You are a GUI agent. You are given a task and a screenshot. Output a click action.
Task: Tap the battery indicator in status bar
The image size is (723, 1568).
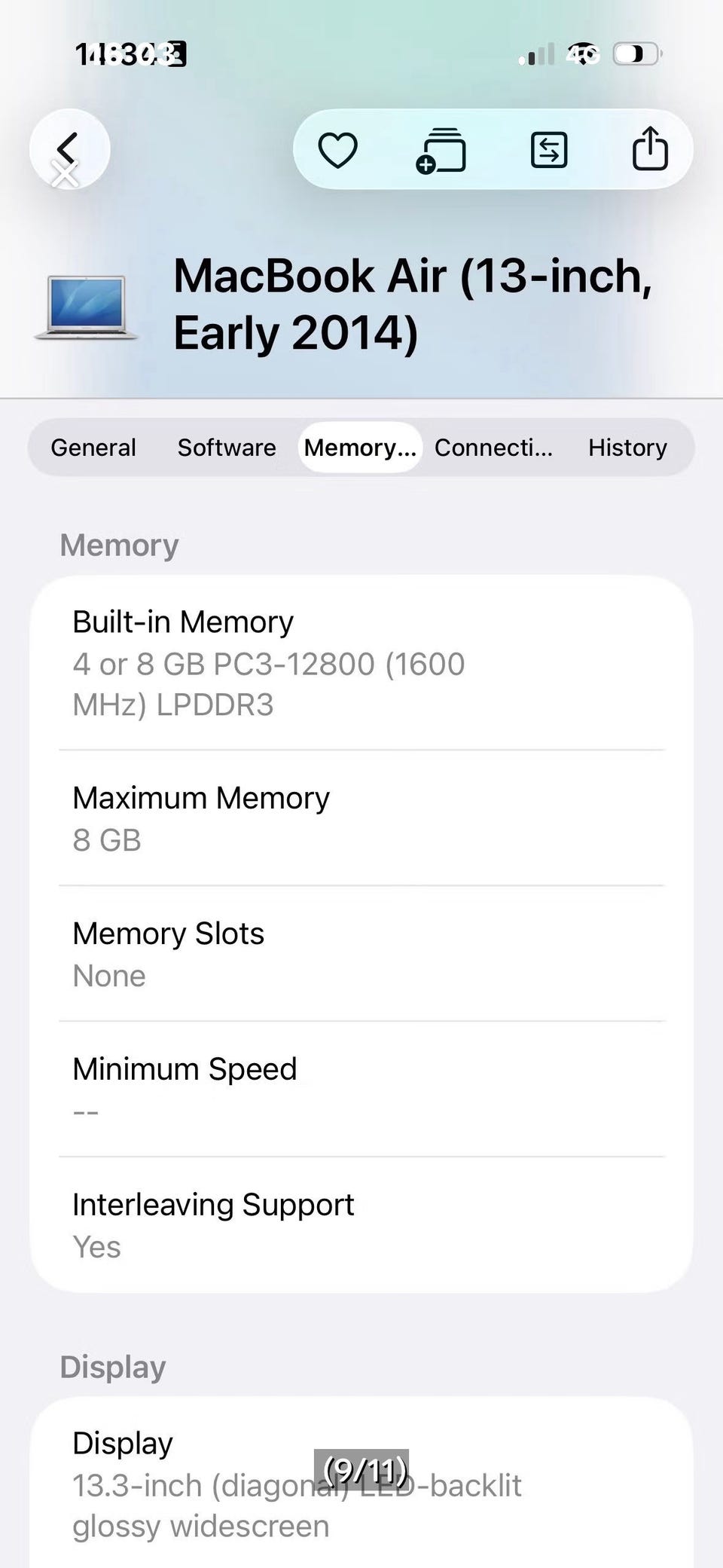(x=637, y=54)
